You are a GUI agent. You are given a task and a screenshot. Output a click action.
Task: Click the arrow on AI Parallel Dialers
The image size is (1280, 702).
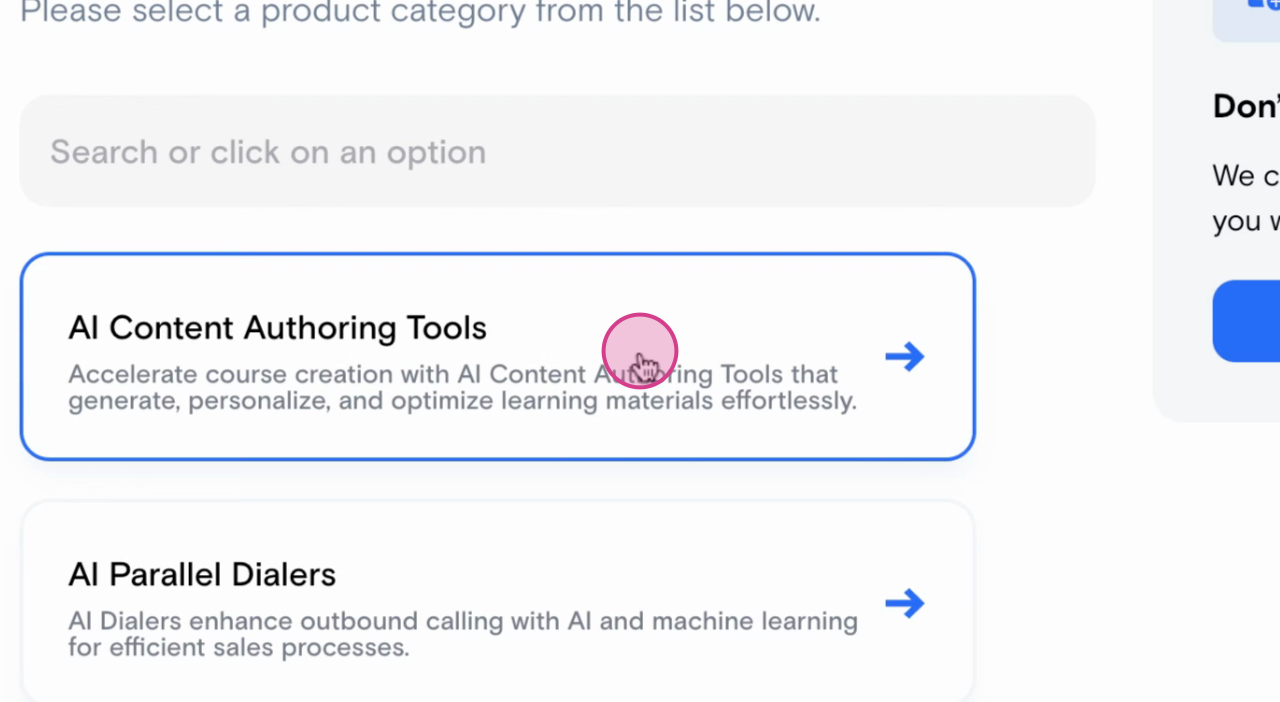pyautogui.click(x=904, y=603)
